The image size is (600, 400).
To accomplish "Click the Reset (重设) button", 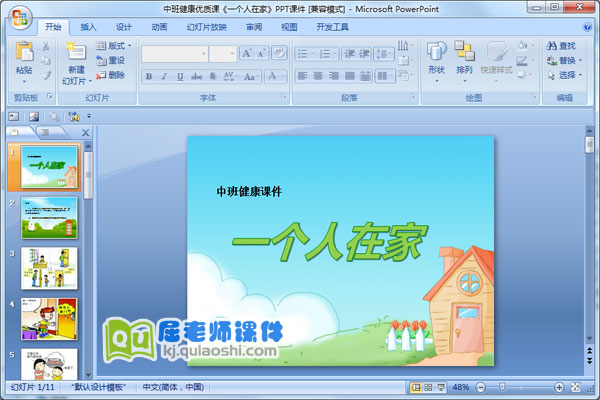I will point(111,60).
